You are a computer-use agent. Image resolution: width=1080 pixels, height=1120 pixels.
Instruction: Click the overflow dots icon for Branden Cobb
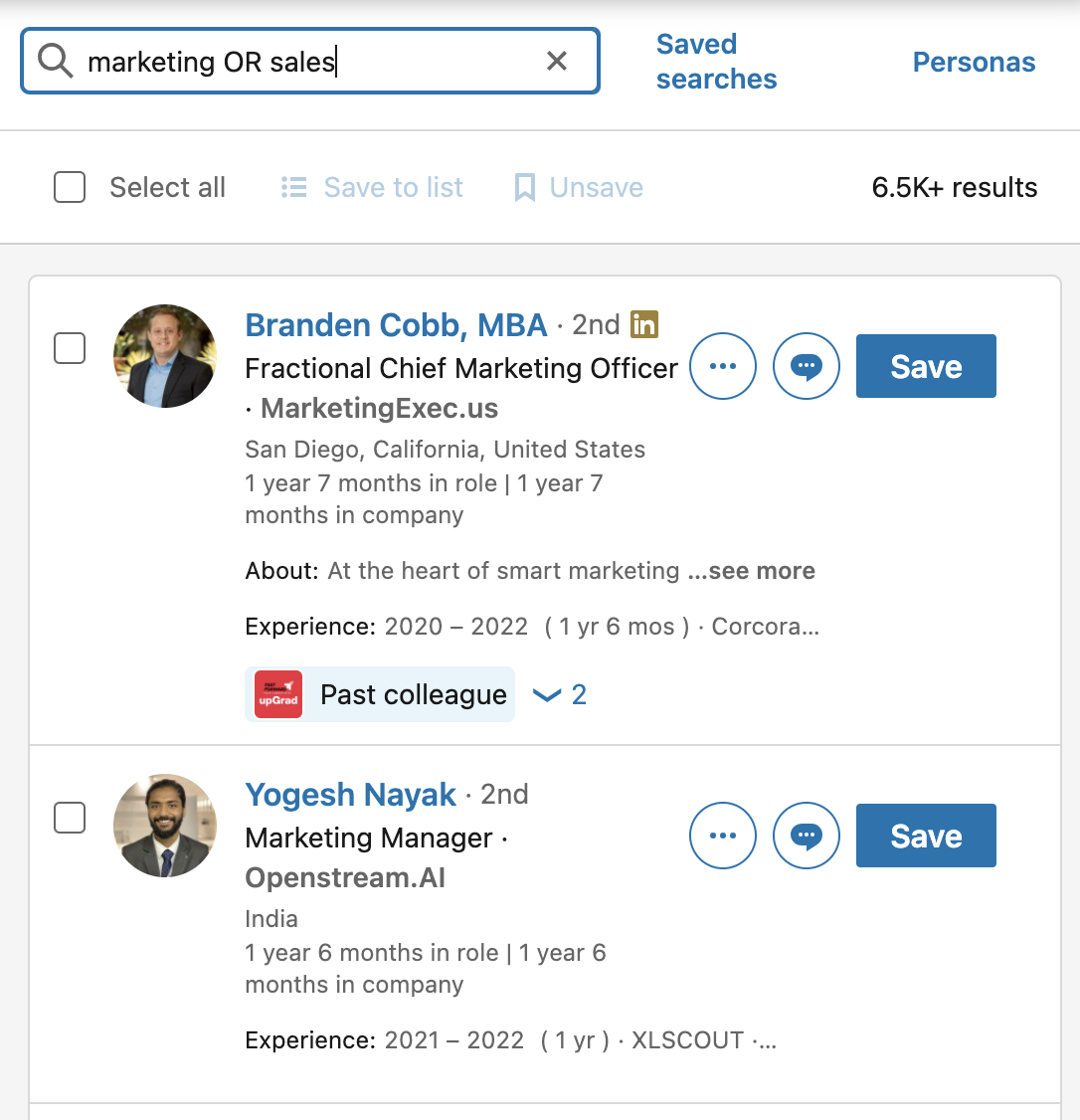723,366
